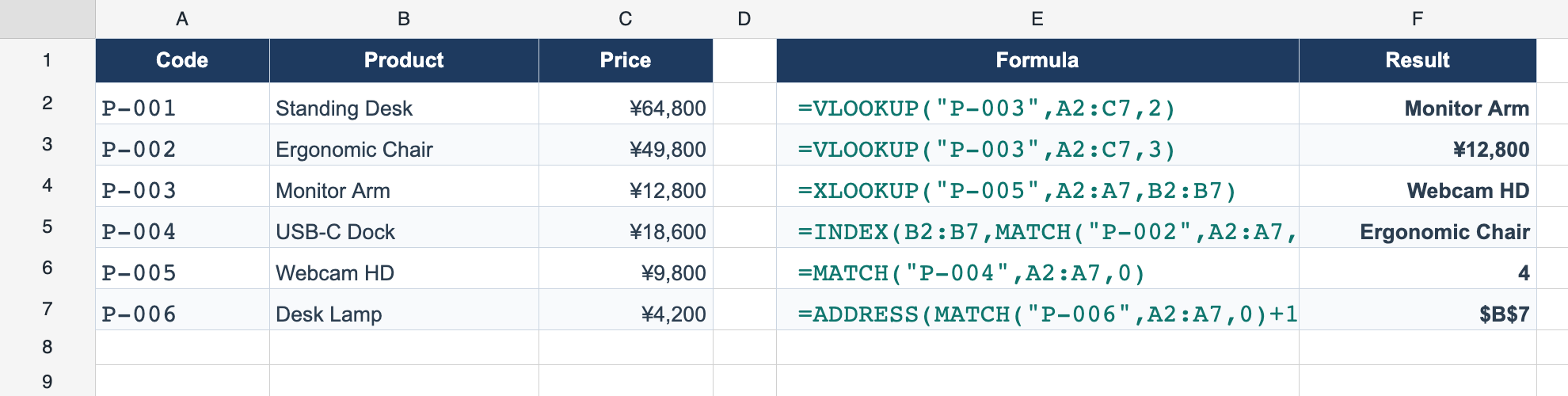Screen dimensions: 1568x396
Task: Select cell containing P-001
Action: pos(182,104)
